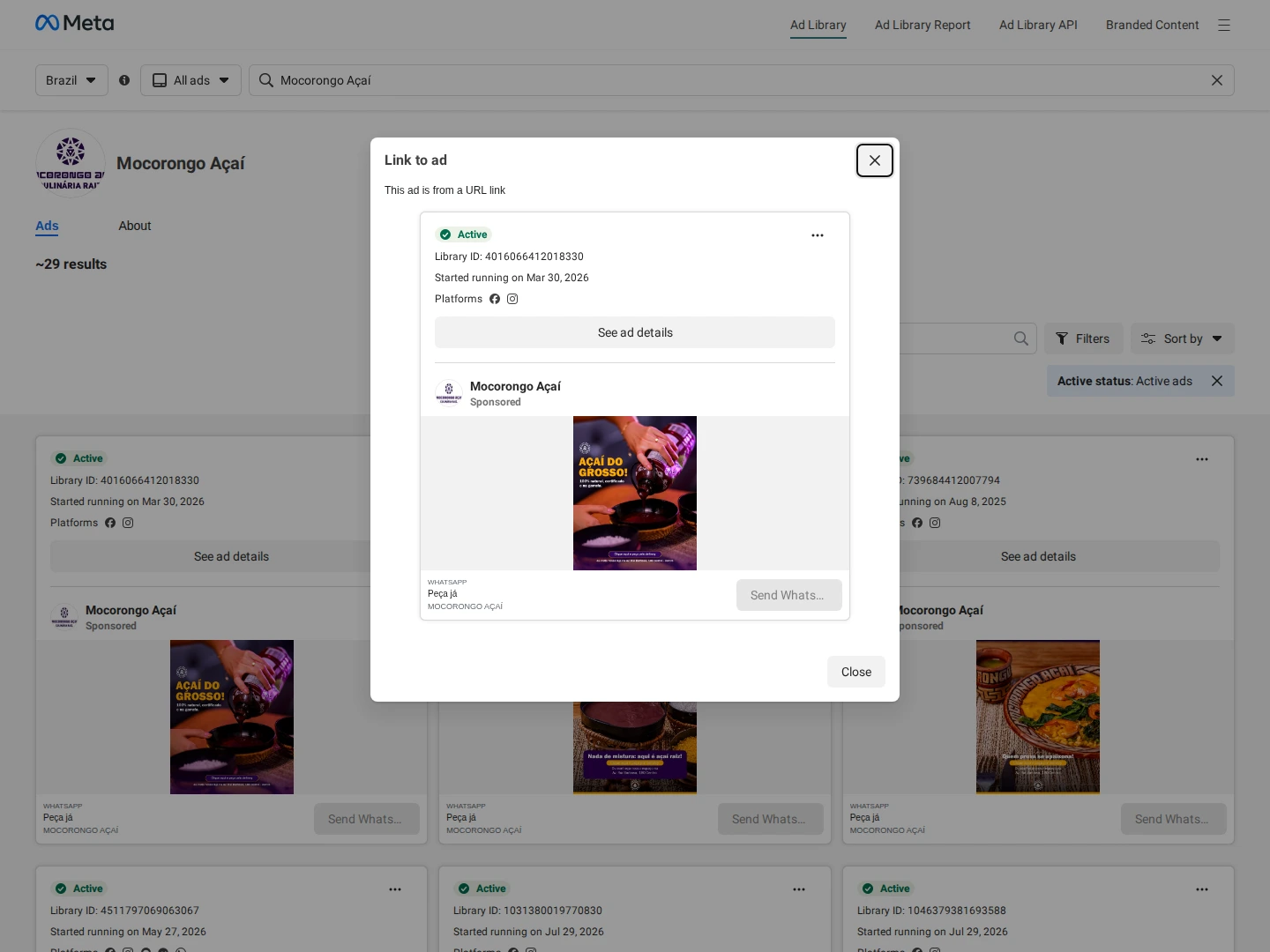Click the Meta logo
This screenshot has width=1270, height=952.
(75, 24)
